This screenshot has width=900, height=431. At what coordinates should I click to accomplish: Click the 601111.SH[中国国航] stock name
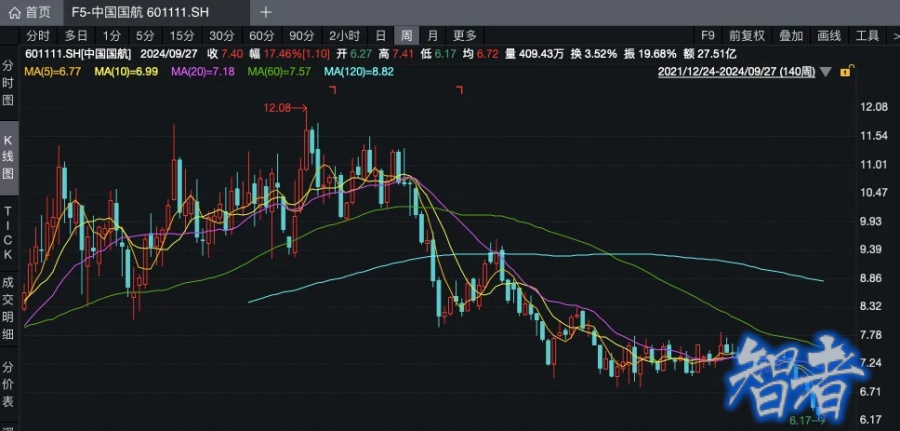[78, 54]
